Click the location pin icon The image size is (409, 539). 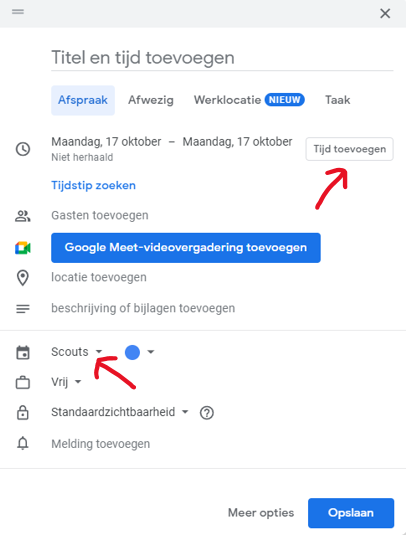[23, 278]
